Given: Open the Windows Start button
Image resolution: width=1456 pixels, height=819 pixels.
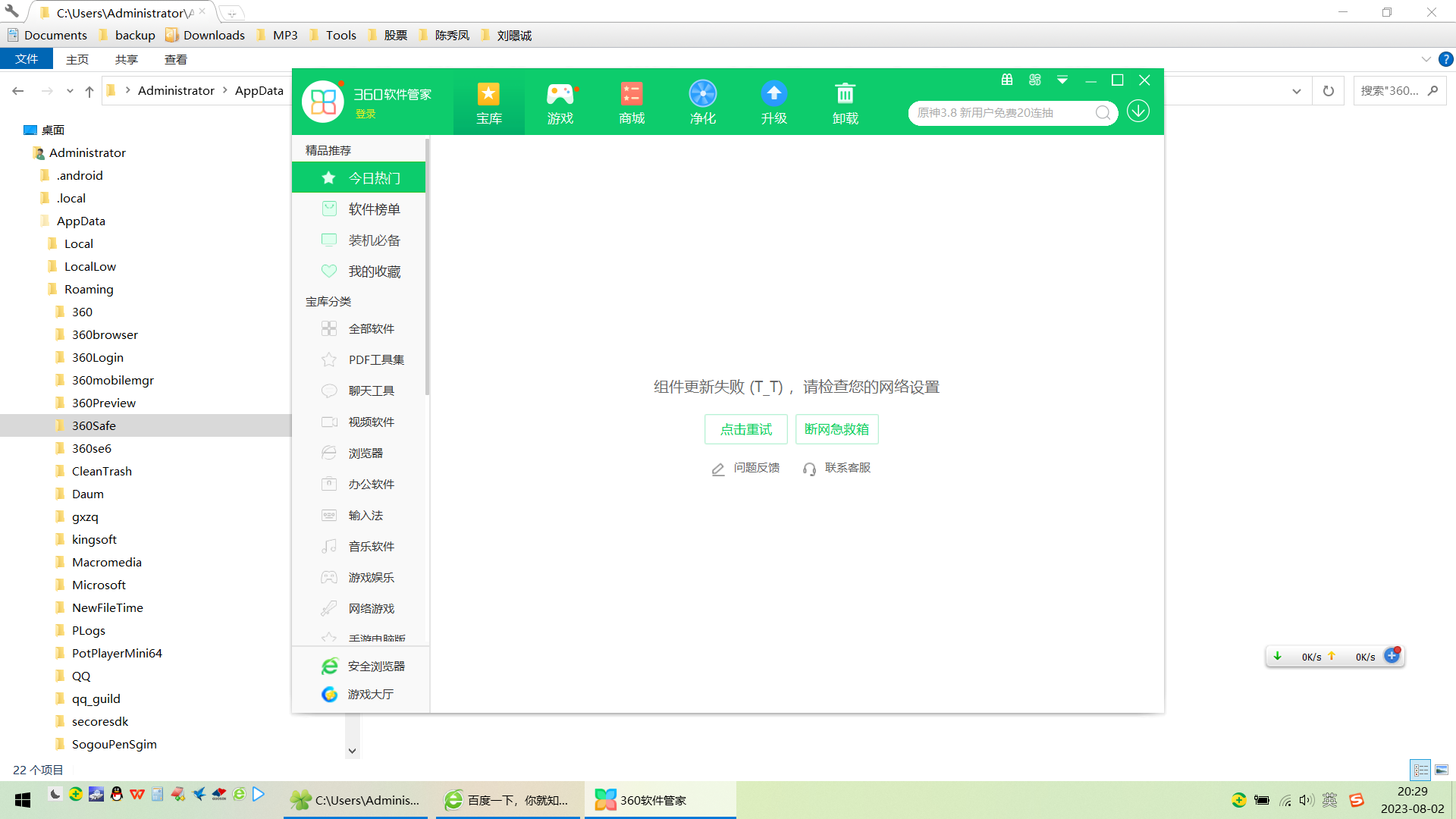Looking at the screenshot, I should coord(22,800).
